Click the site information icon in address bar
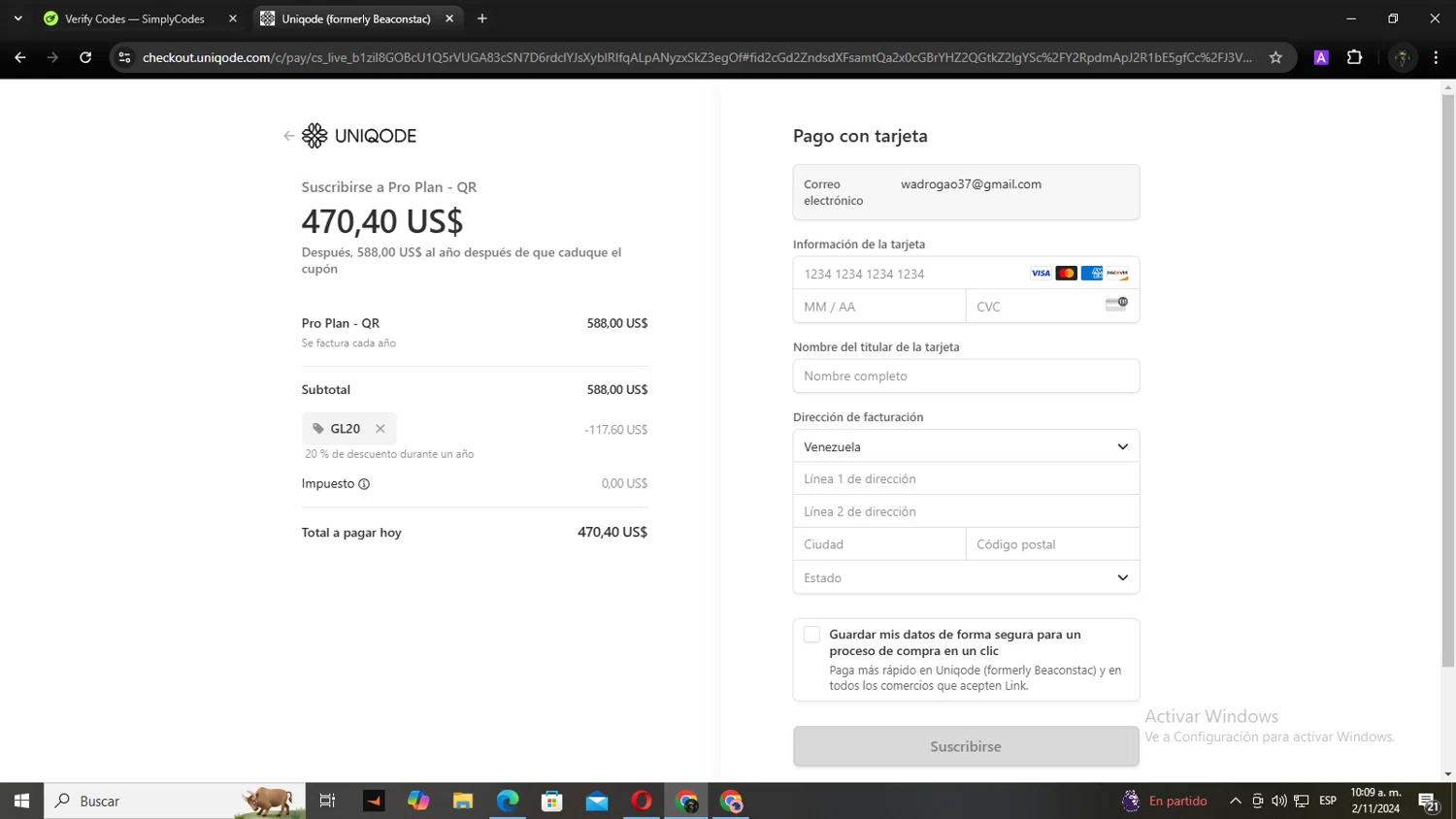Image resolution: width=1456 pixels, height=819 pixels. 124,58
